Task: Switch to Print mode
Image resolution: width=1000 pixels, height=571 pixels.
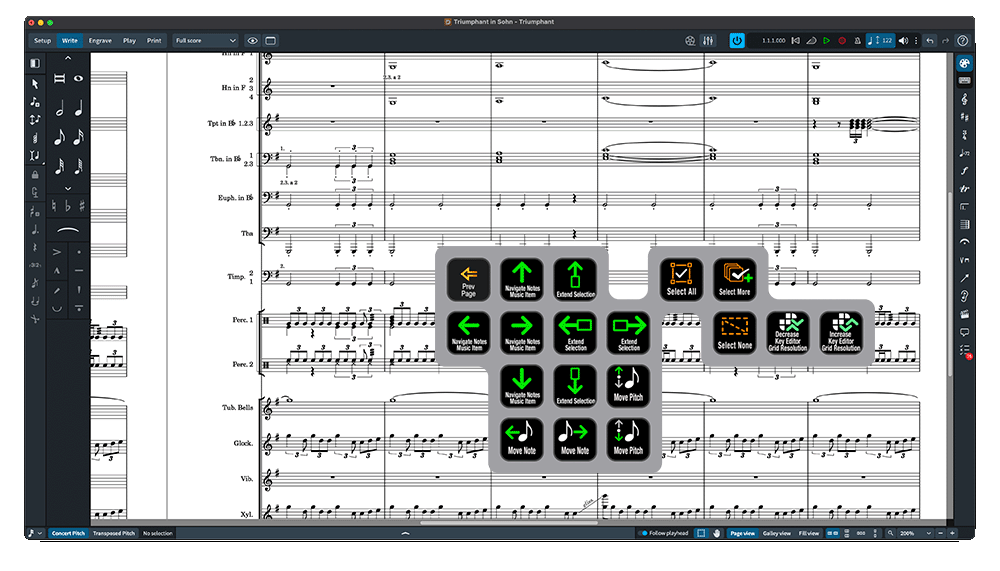Action: pyautogui.click(x=154, y=40)
